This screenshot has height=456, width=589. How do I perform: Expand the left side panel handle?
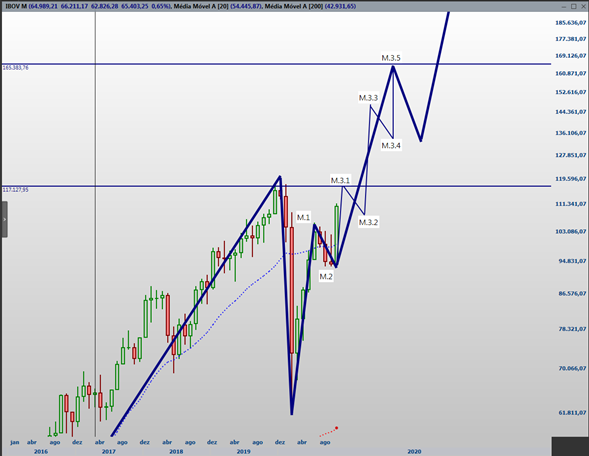[x=5, y=219]
